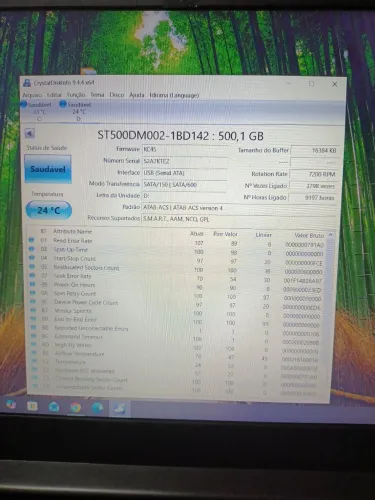
Task: Select the Uncorrectable Sector Count attribute name
Action: [x=89, y=388]
